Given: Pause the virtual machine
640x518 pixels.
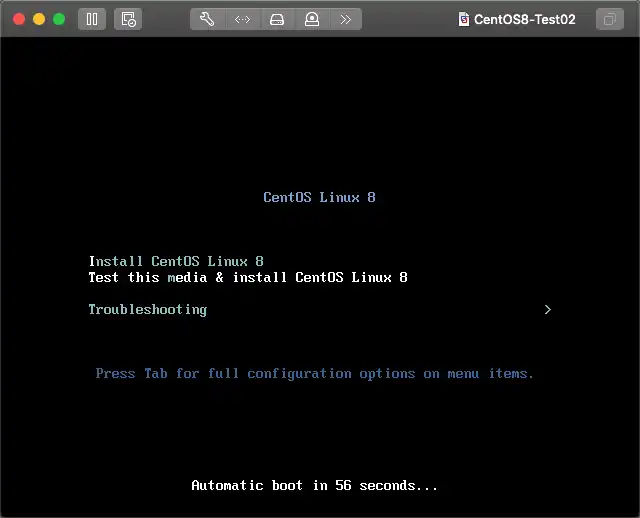Looking at the screenshot, I should pyautogui.click(x=92, y=19).
